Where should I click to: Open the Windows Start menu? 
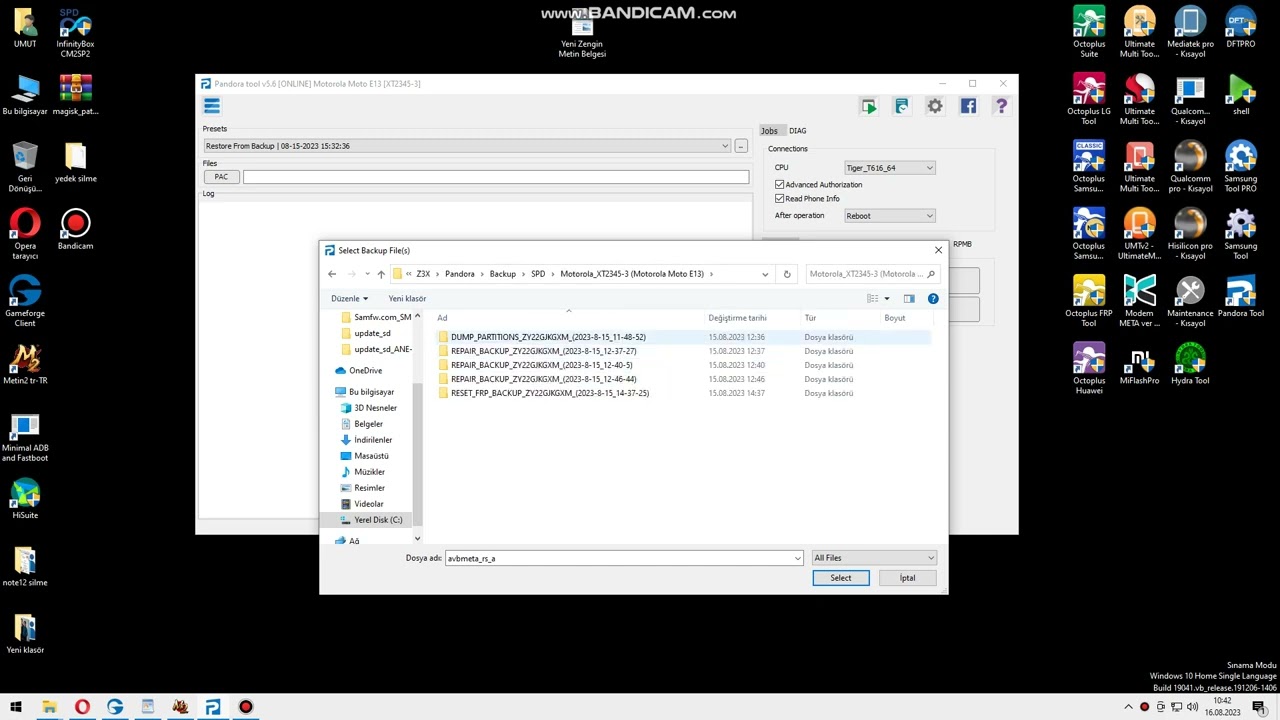point(16,707)
